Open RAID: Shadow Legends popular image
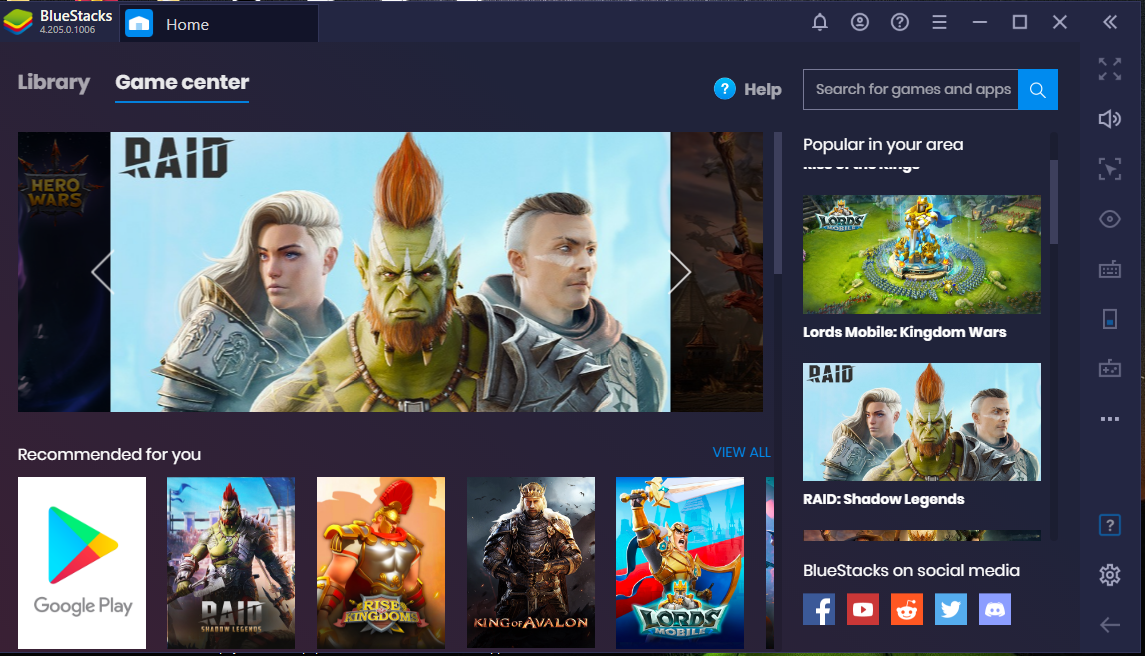The width and height of the screenshot is (1145, 656). coord(922,422)
